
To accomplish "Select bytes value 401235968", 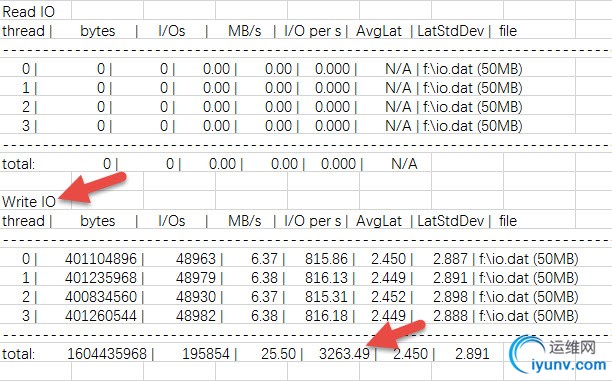I will click(x=101, y=278).
